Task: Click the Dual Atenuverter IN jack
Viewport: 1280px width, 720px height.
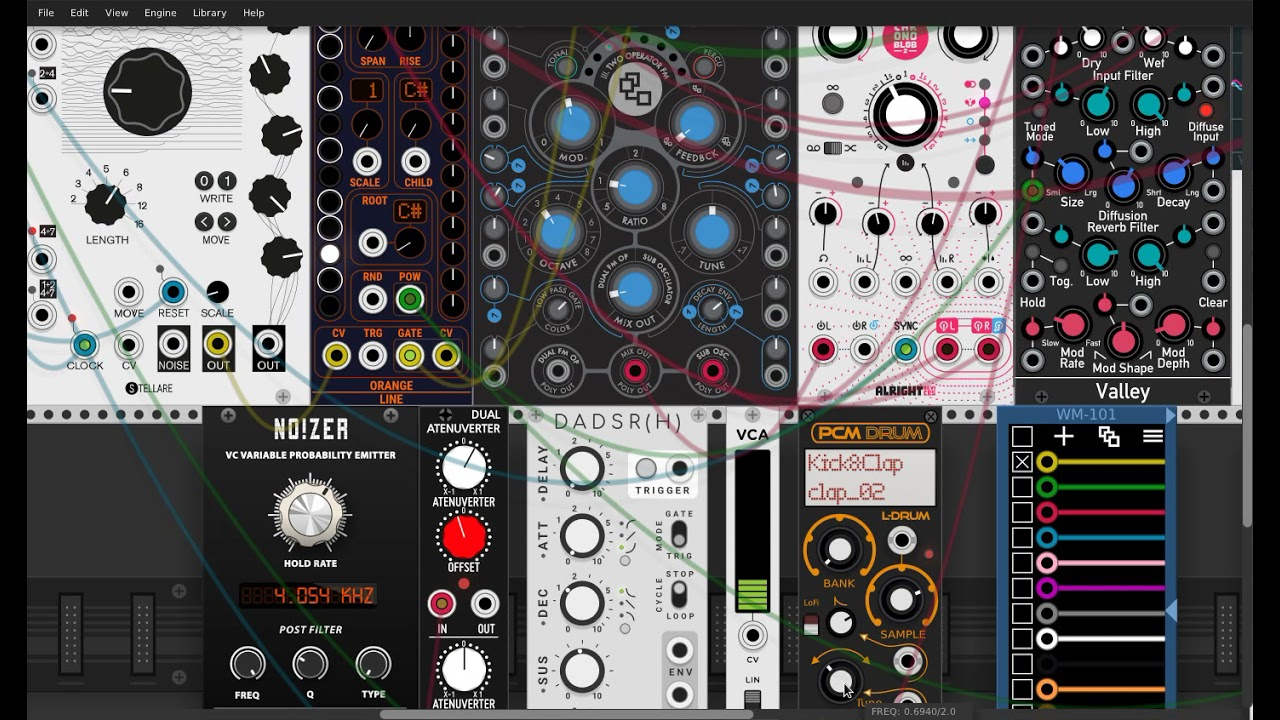Action: coord(441,604)
